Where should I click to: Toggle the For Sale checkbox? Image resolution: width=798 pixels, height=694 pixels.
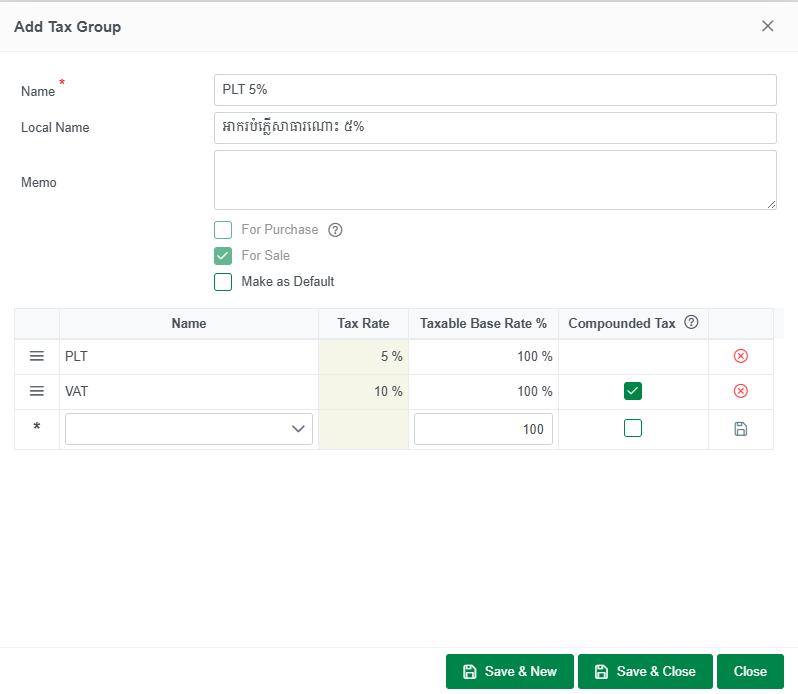[223, 255]
